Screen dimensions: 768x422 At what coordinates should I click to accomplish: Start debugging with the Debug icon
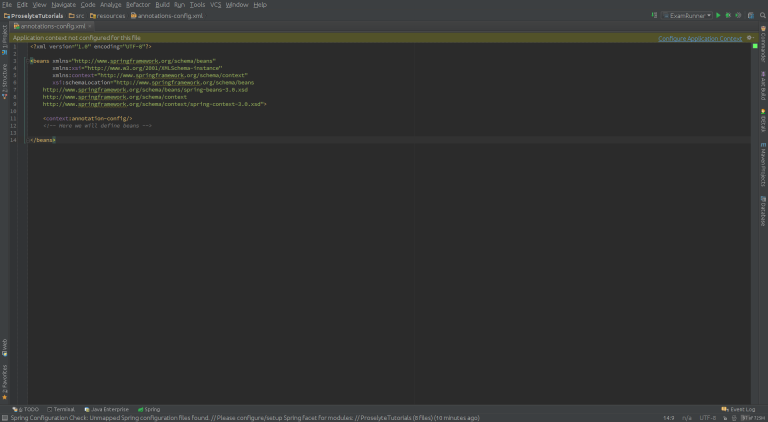(727, 15)
